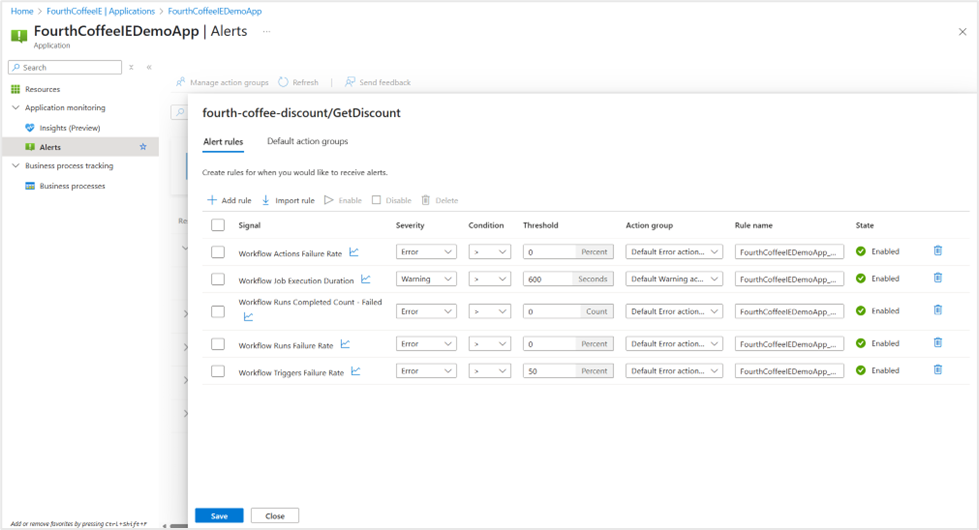Delete the Workflow Job Execution Duration rule row
Screen dimensions: 979x530
[x=938, y=278]
